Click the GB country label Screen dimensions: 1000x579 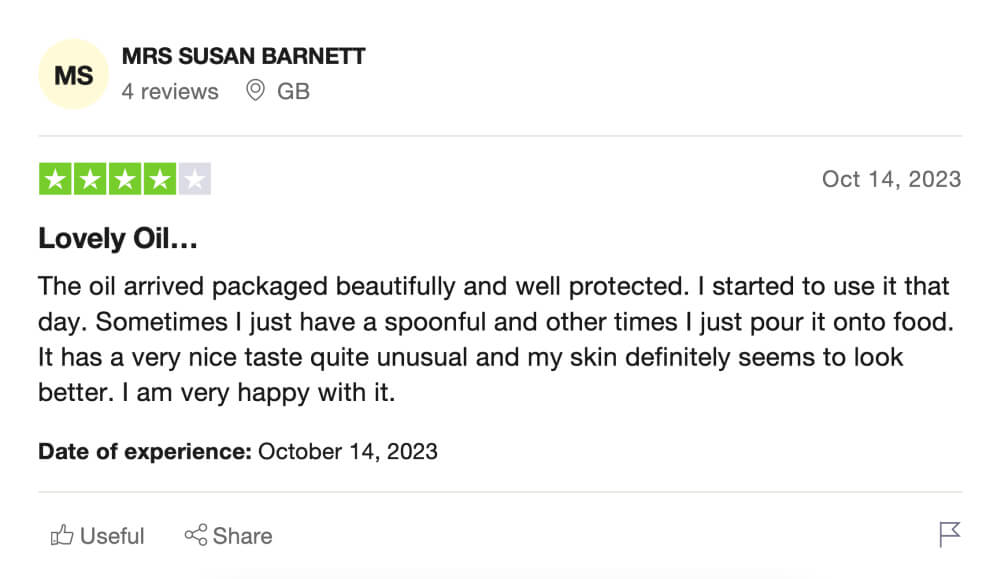[x=293, y=91]
